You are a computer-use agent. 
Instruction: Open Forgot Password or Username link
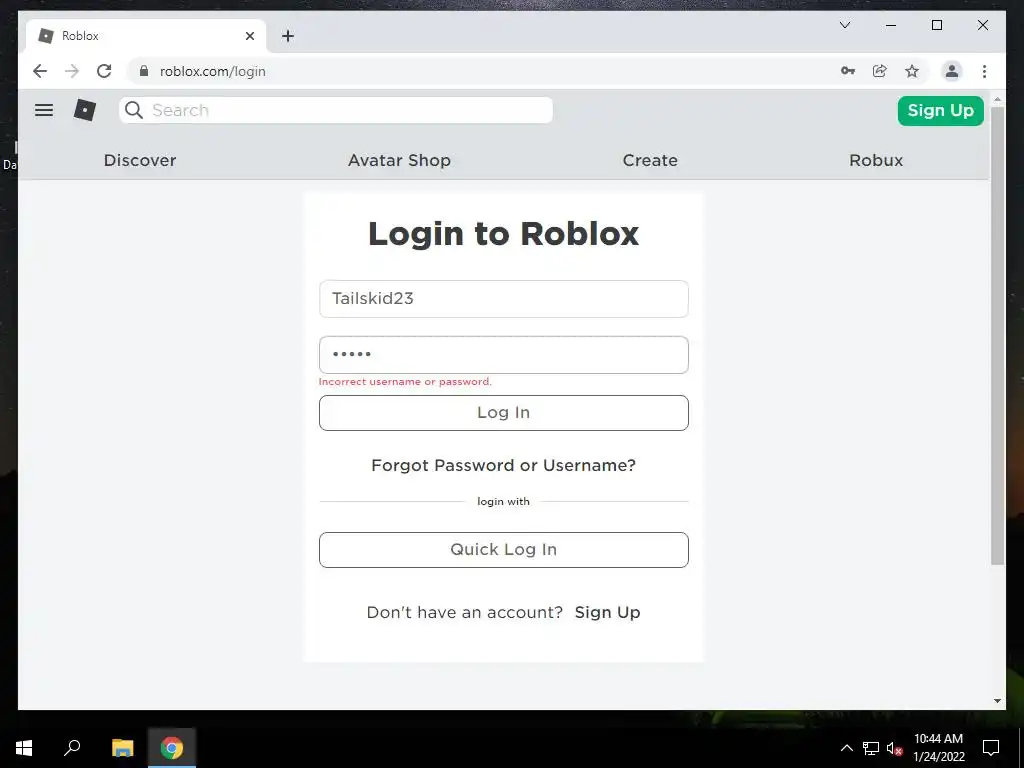(504, 465)
